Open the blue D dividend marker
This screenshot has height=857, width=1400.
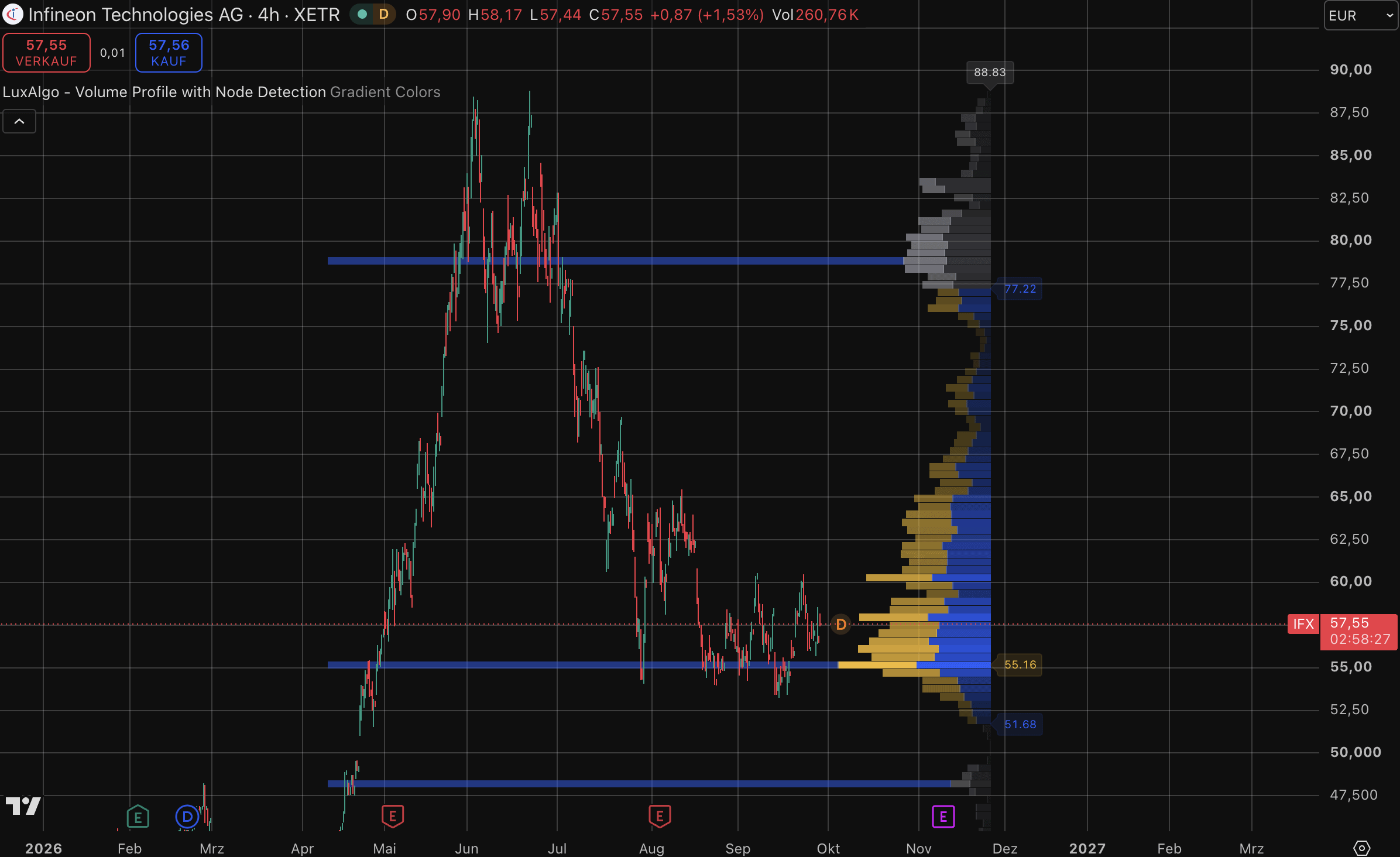pyautogui.click(x=187, y=816)
